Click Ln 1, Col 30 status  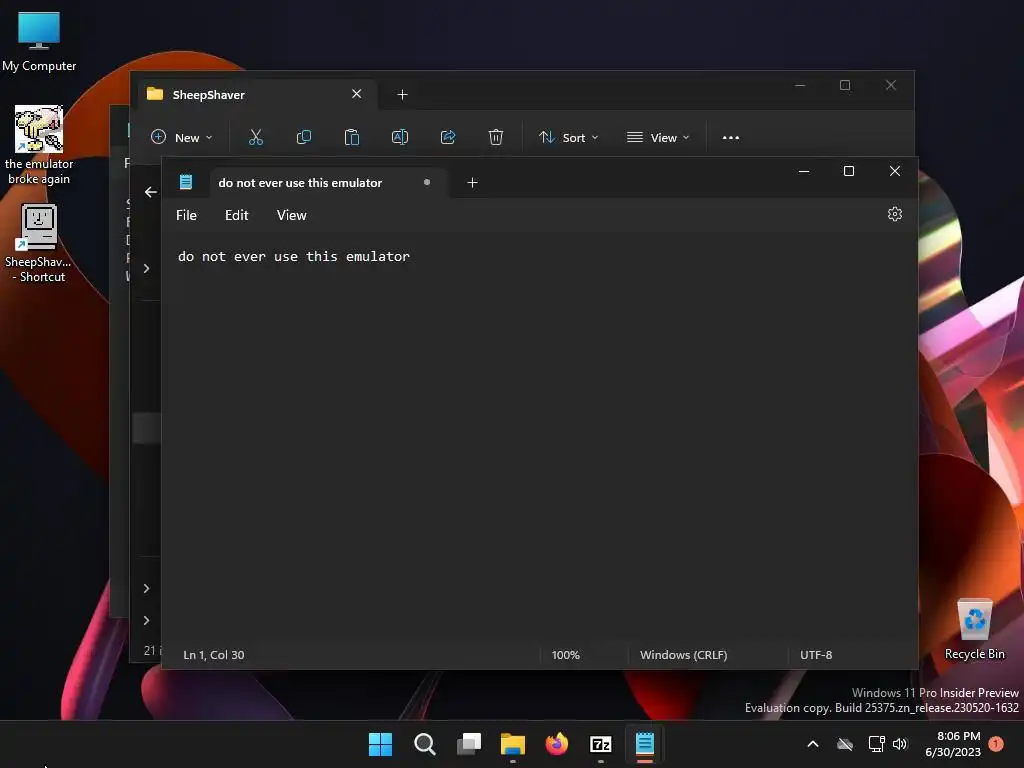click(x=214, y=655)
